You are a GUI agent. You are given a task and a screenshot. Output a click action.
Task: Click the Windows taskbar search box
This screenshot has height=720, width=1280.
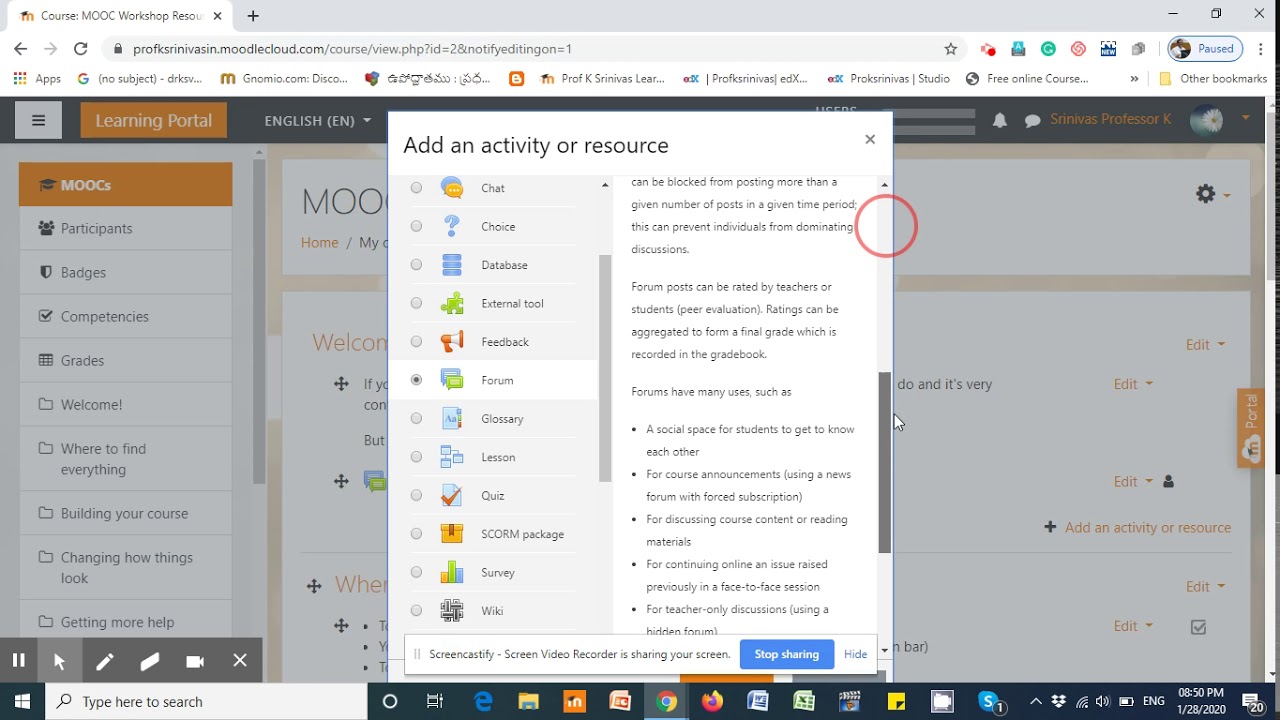[x=206, y=701]
